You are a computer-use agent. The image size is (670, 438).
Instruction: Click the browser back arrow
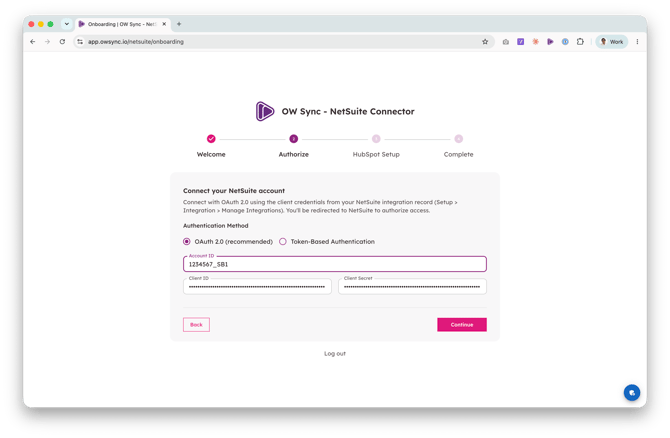pyautogui.click(x=33, y=41)
